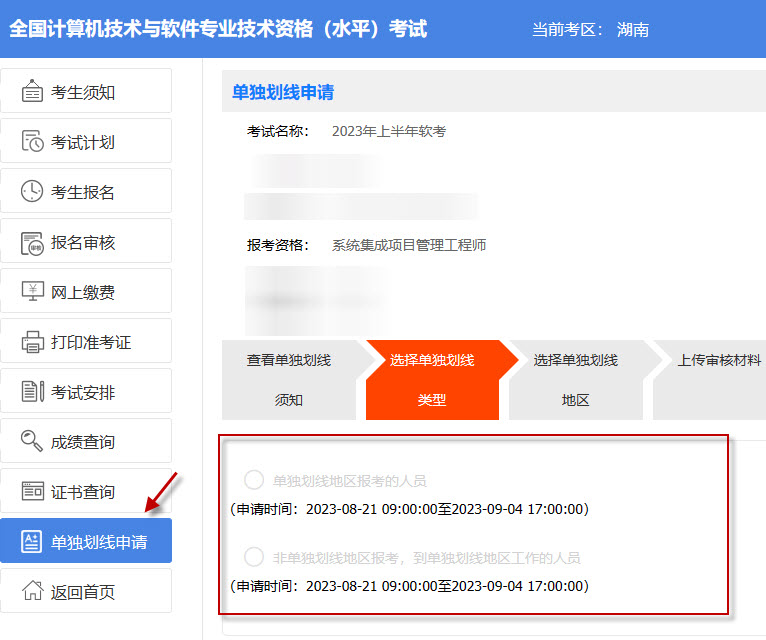Click the 网上缴费 yen monitor icon
The width and height of the screenshot is (766, 640).
[33, 291]
